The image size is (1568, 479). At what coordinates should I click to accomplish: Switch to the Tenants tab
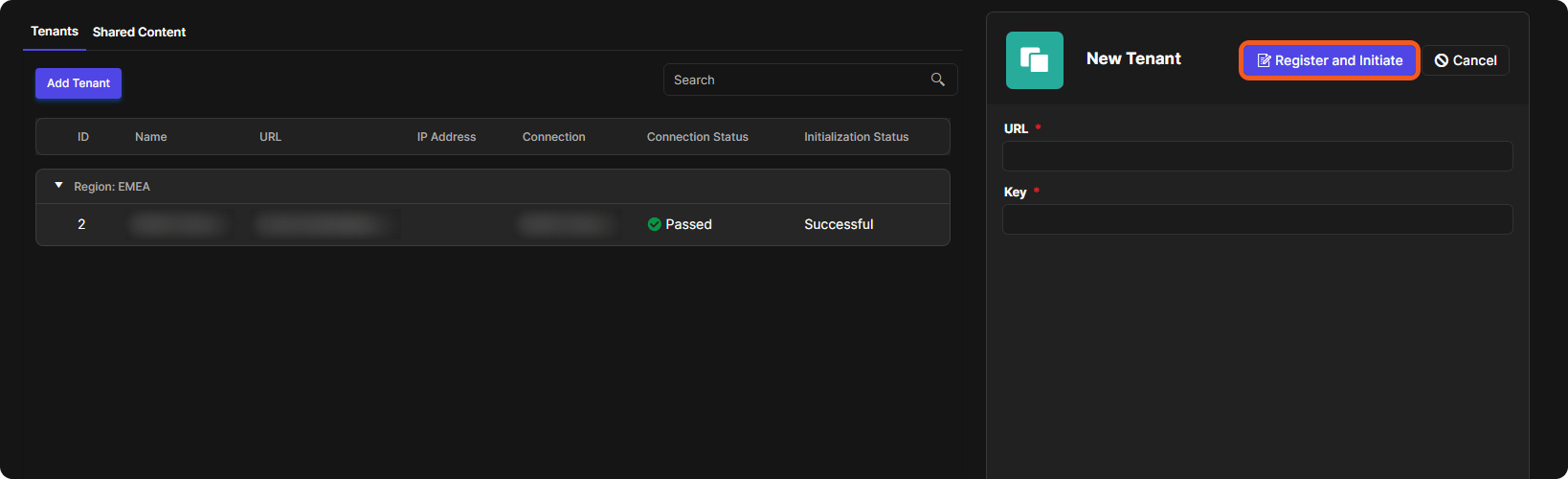coord(55,32)
